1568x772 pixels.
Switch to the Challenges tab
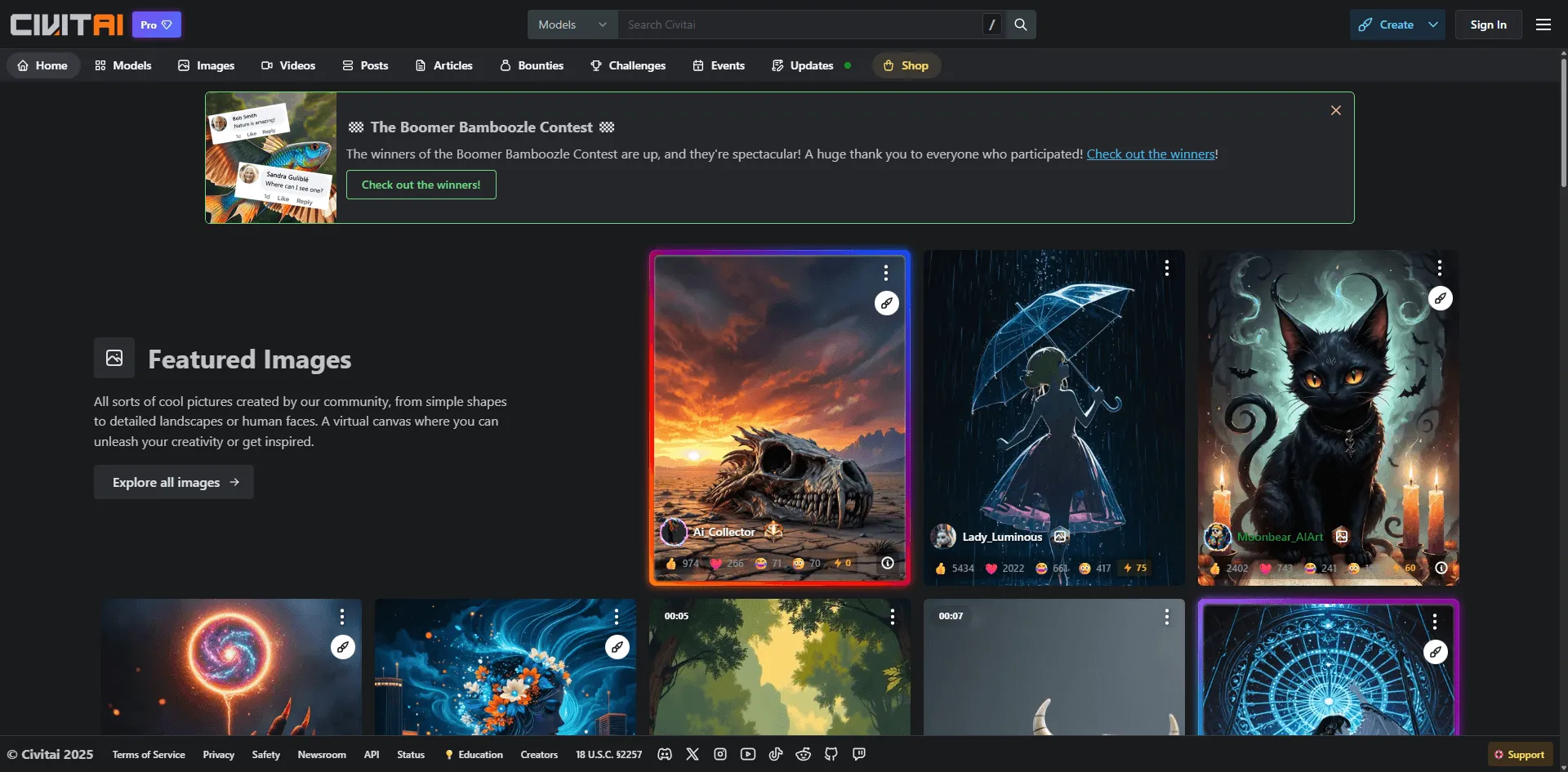pos(628,65)
